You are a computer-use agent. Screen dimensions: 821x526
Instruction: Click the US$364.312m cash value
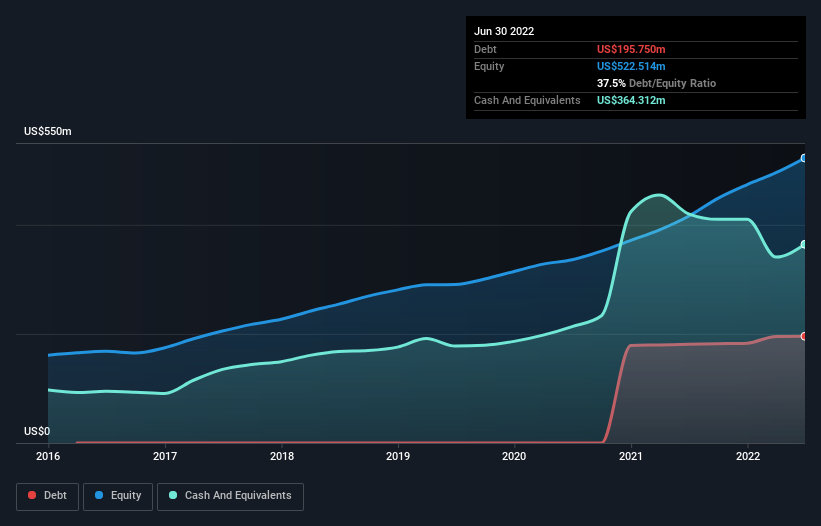click(631, 100)
